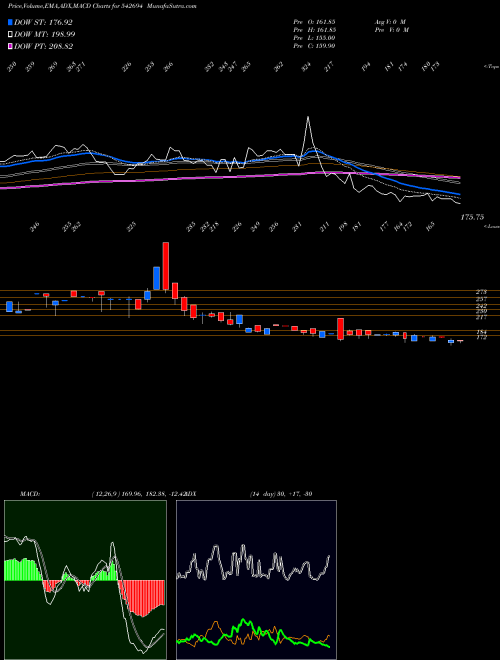Click the tall blue candlestick before the peak
Image resolution: width=500 pixels, height=660 pixels.
[x=157, y=278]
